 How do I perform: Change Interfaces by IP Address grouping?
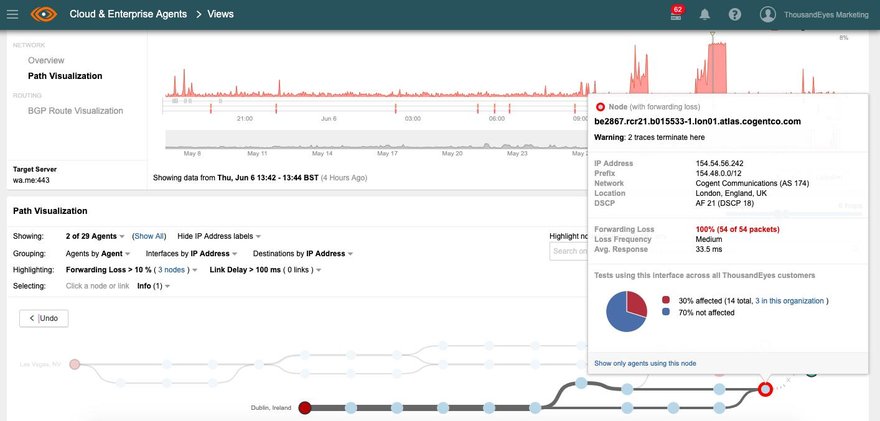[191, 254]
